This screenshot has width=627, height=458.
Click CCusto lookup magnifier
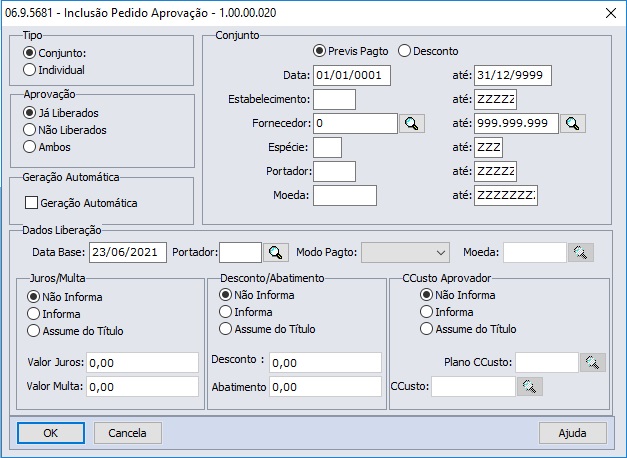pos(529,386)
